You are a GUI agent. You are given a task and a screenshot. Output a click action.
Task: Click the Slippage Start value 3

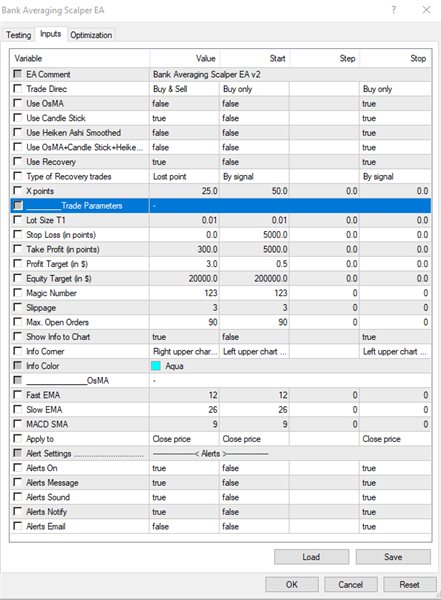click(x=255, y=308)
